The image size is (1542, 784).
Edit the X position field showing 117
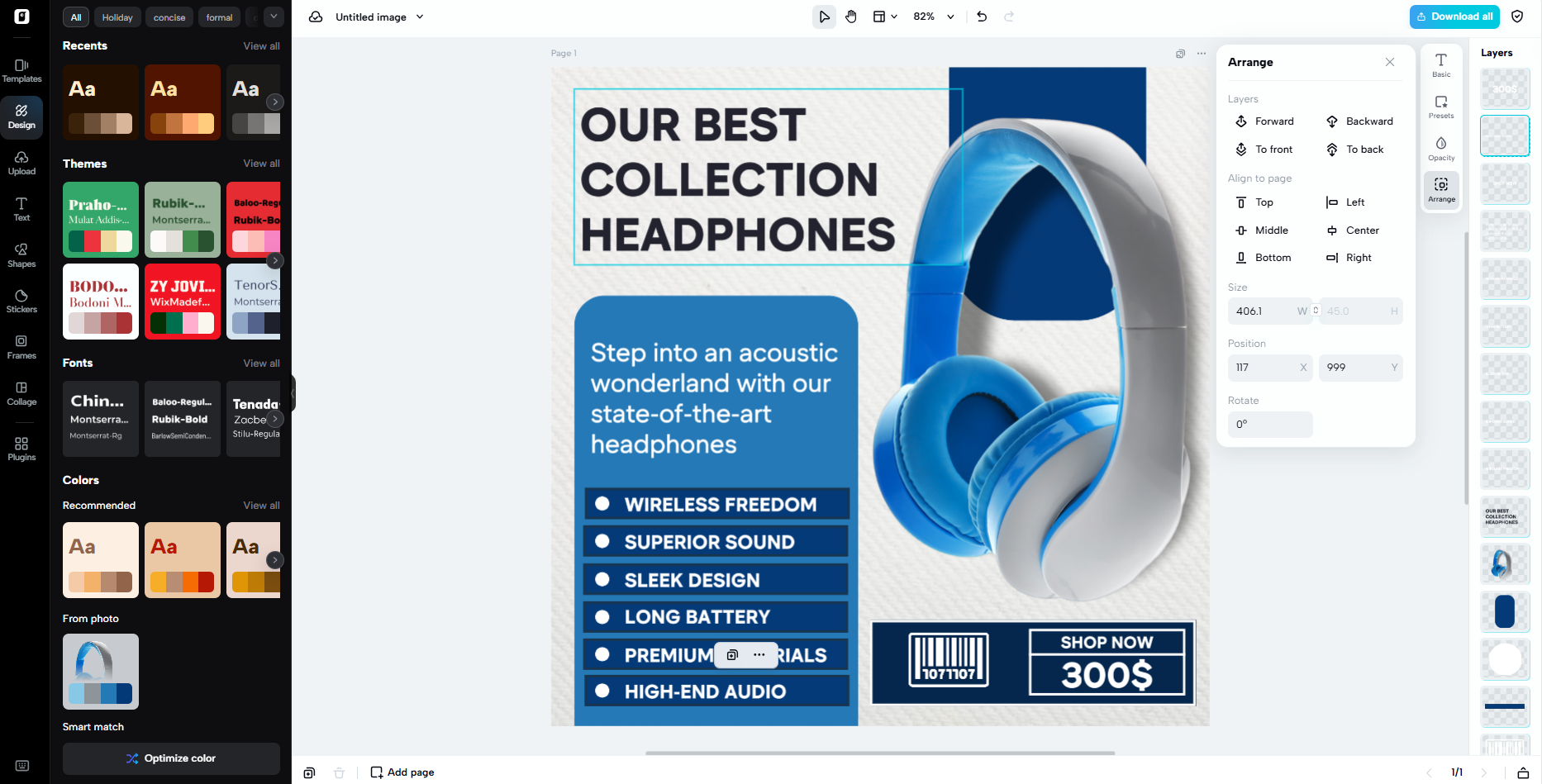tap(1269, 368)
